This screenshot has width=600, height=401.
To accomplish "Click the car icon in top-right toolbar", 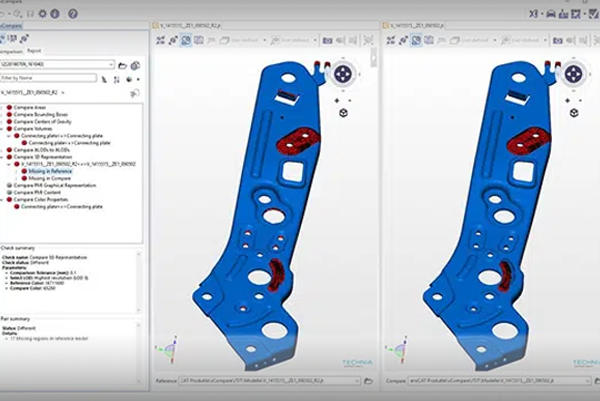I will coord(550,14).
